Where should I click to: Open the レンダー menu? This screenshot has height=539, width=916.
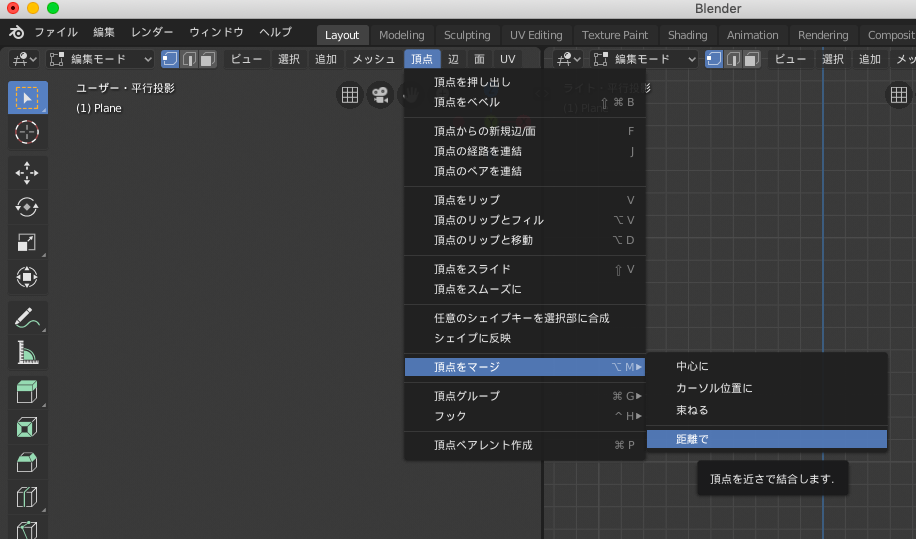(152, 32)
